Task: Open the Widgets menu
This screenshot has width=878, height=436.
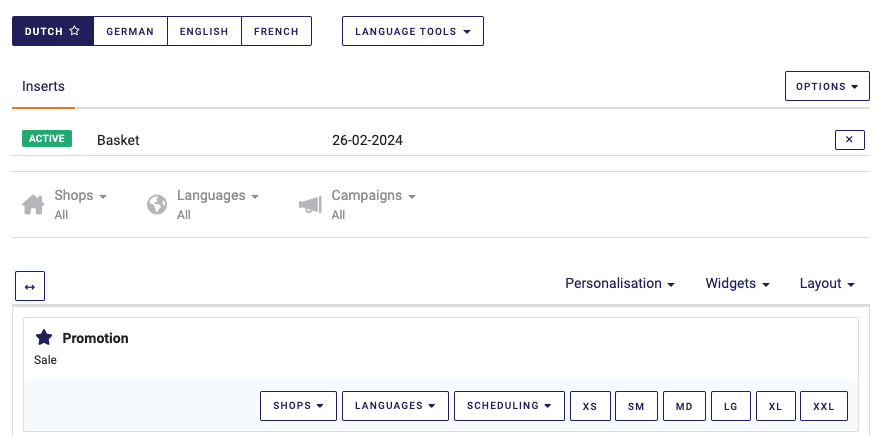Action: click(737, 284)
